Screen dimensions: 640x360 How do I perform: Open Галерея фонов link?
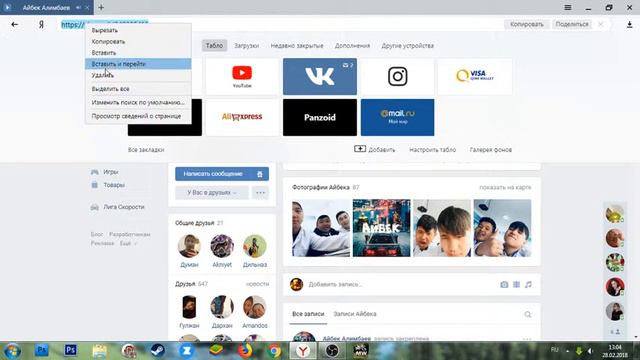[x=491, y=150]
